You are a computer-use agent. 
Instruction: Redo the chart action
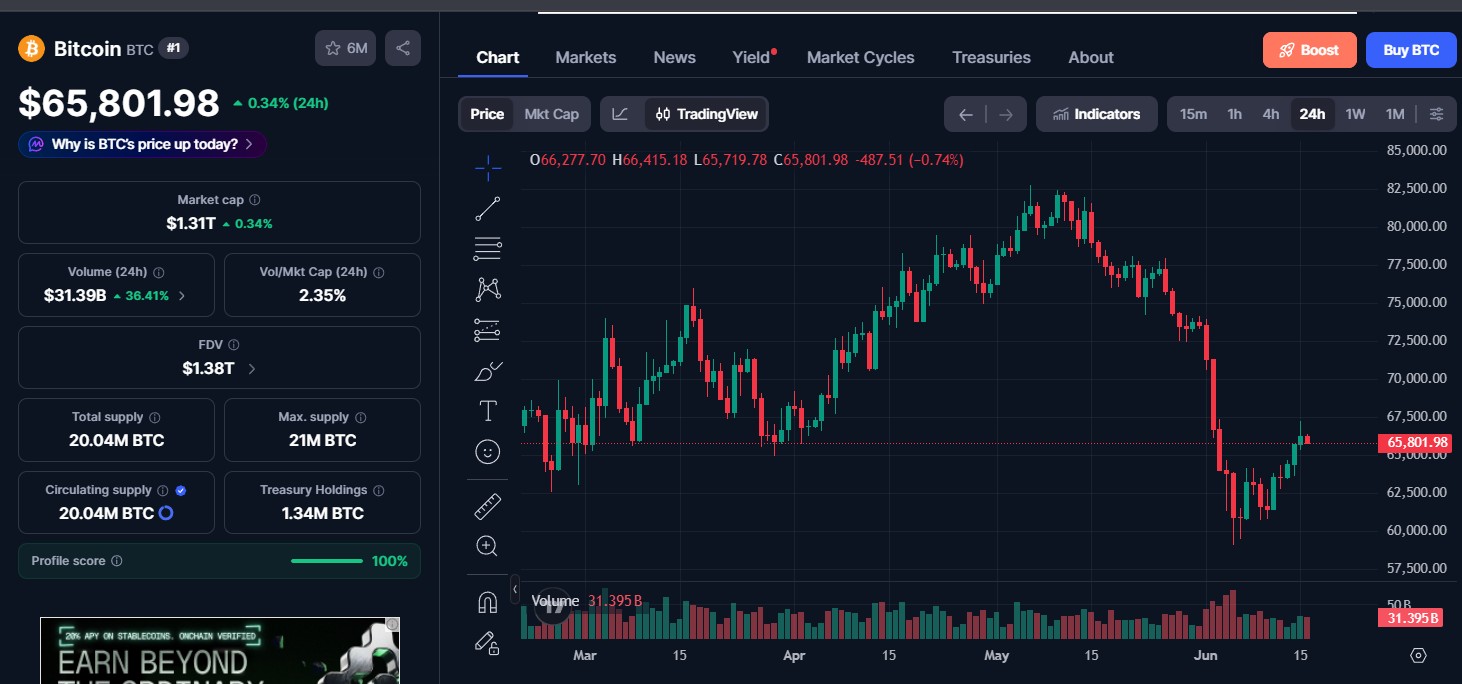click(x=1006, y=114)
